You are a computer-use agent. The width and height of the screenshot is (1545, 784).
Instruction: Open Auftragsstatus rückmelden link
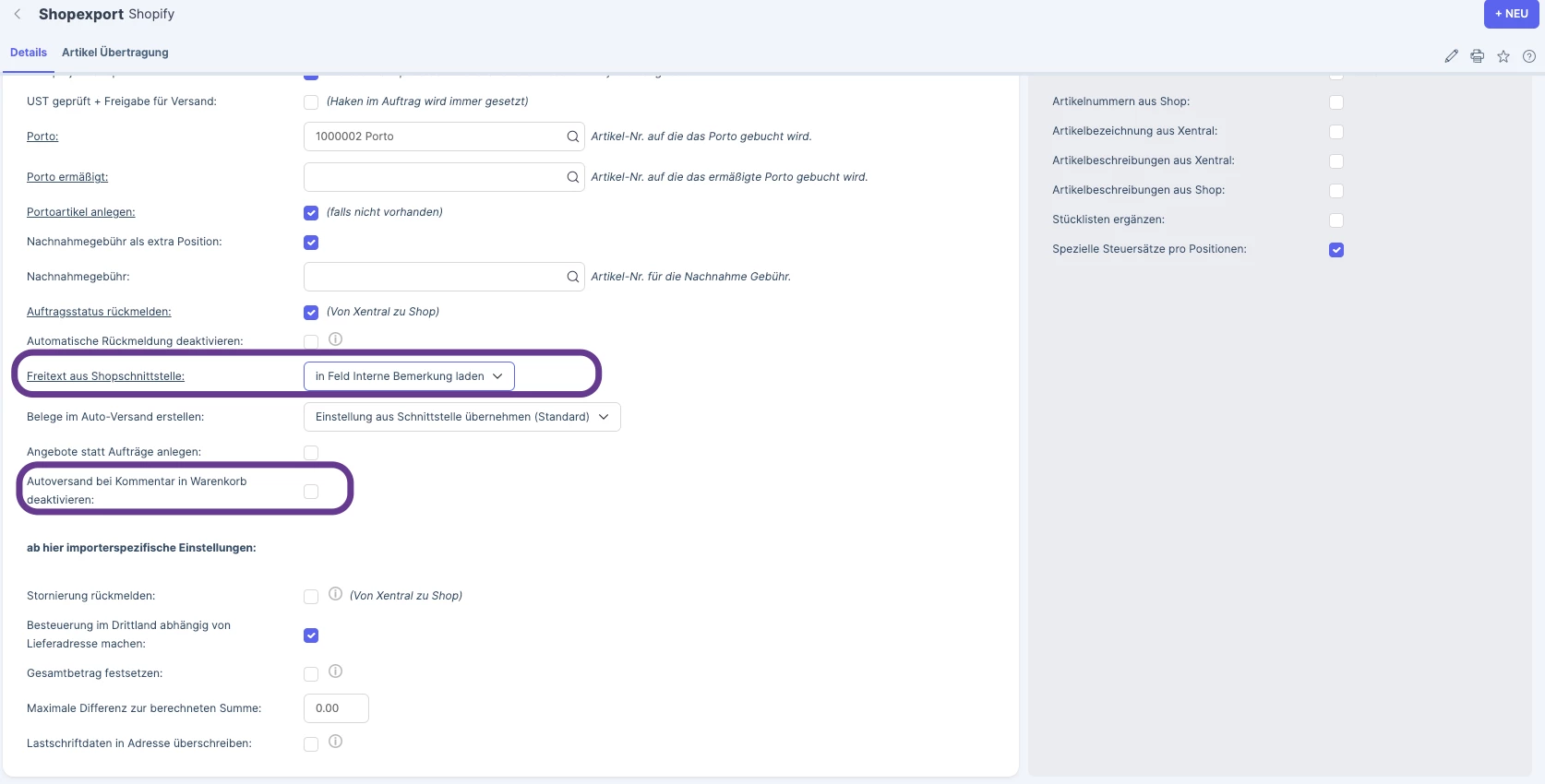pyautogui.click(x=99, y=312)
